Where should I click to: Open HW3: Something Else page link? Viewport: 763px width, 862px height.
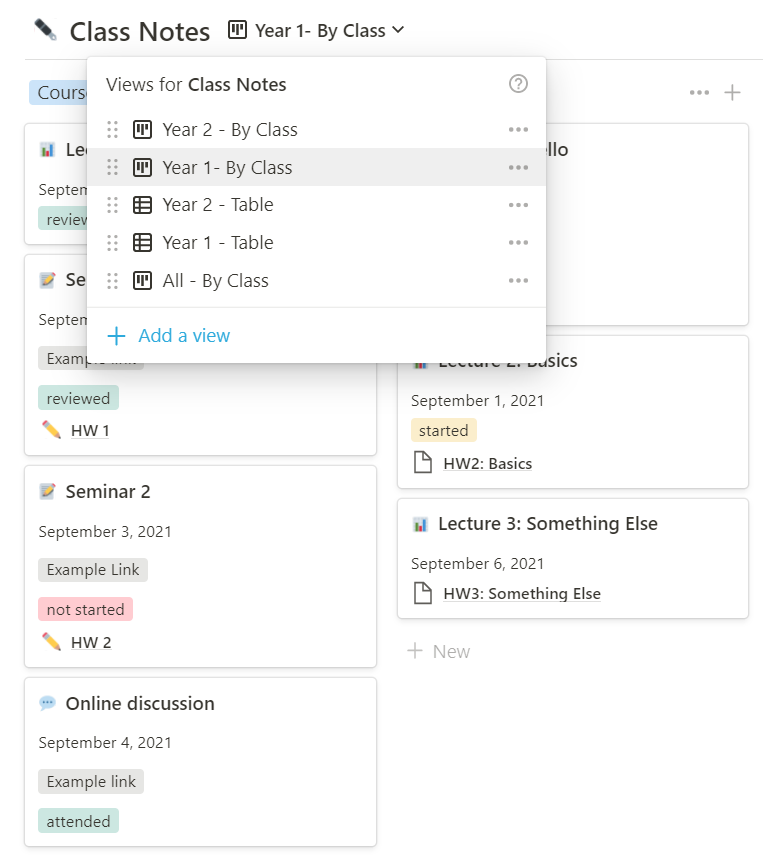point(521,594)
